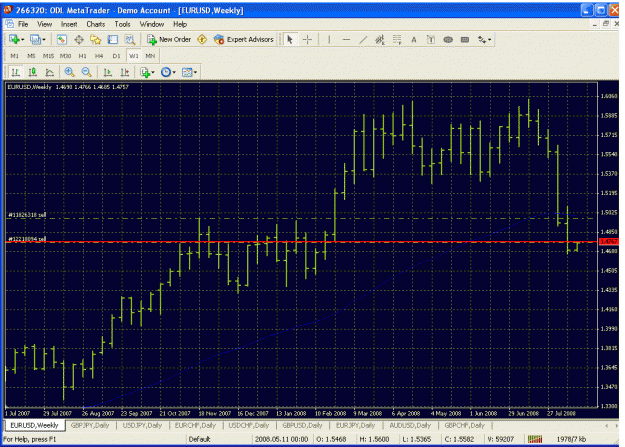Switch to AUDUSD,Daily chart tab
Image resolution: width=625 pixels, height=447 pixels.
410,425
